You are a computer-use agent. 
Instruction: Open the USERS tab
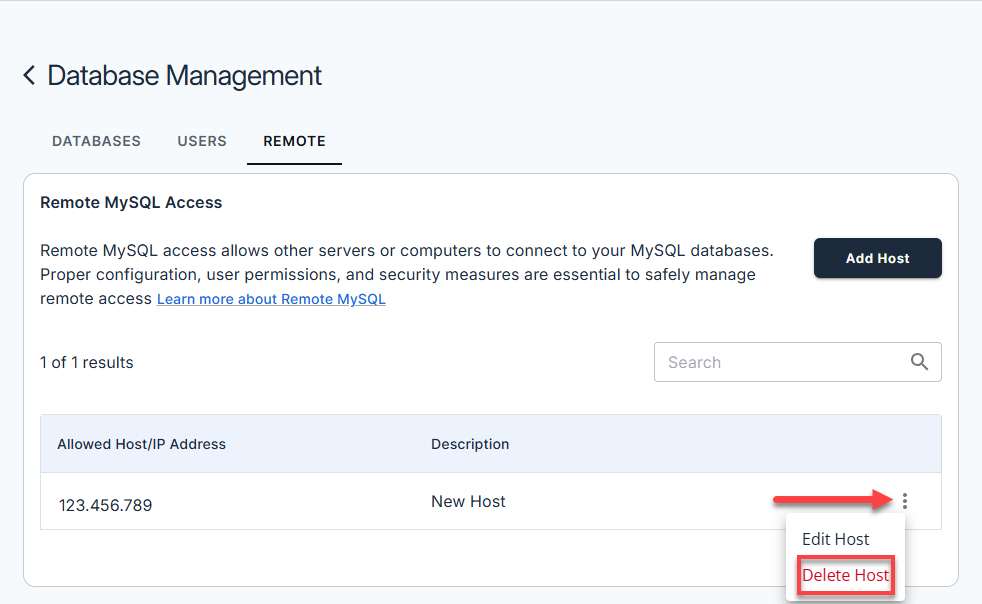tap(202, 141)
